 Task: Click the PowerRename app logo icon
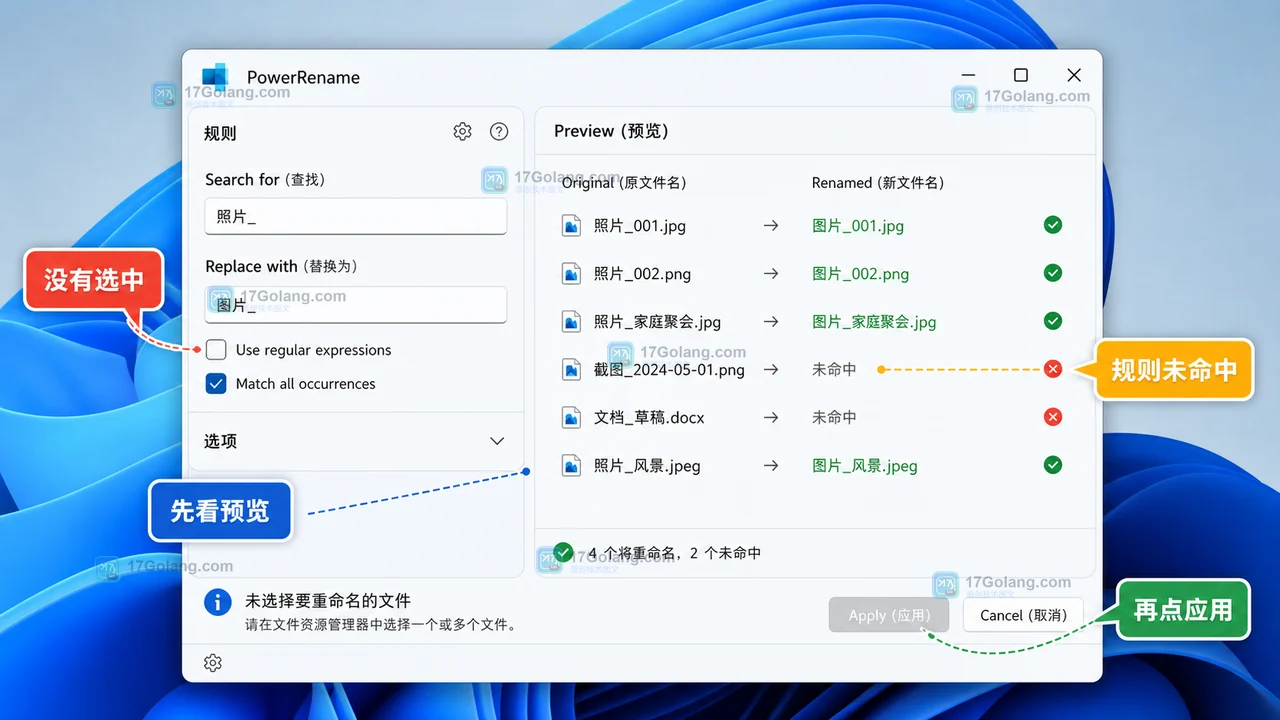click(x=215, y=77)
